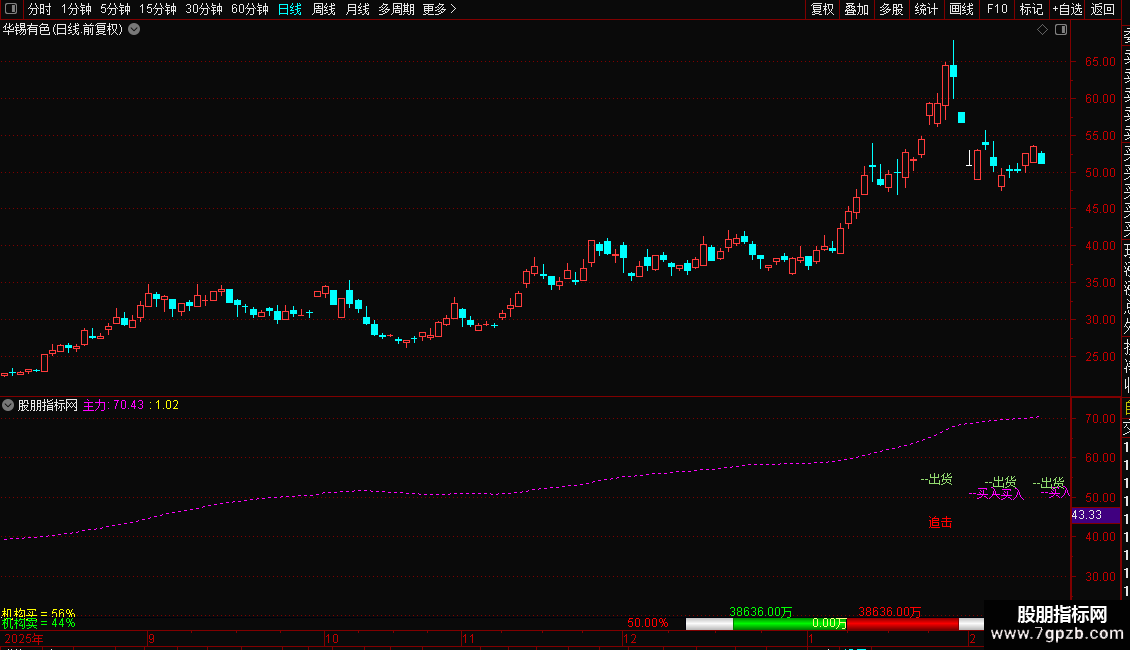Switch to 日线 daily chart
The image size is (1130, 650).
point(290,9)
